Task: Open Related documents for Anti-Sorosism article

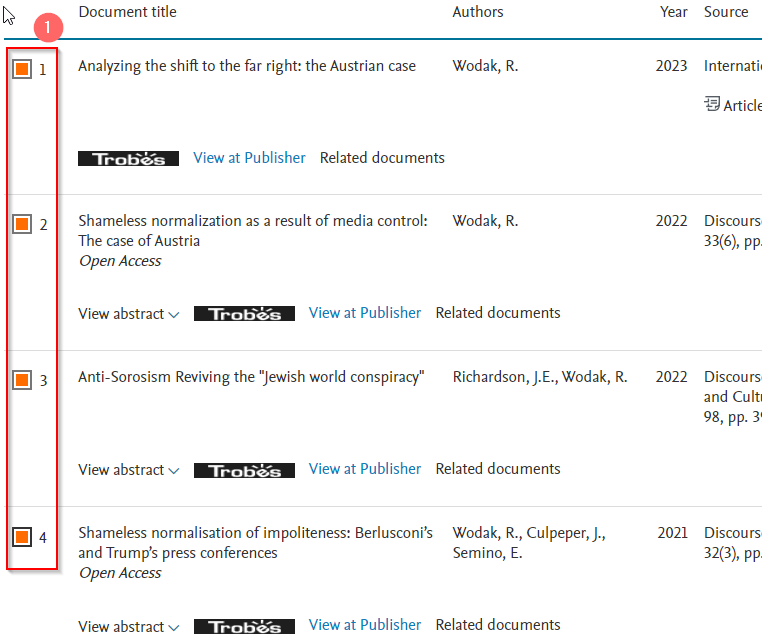Action: (497, 469)
